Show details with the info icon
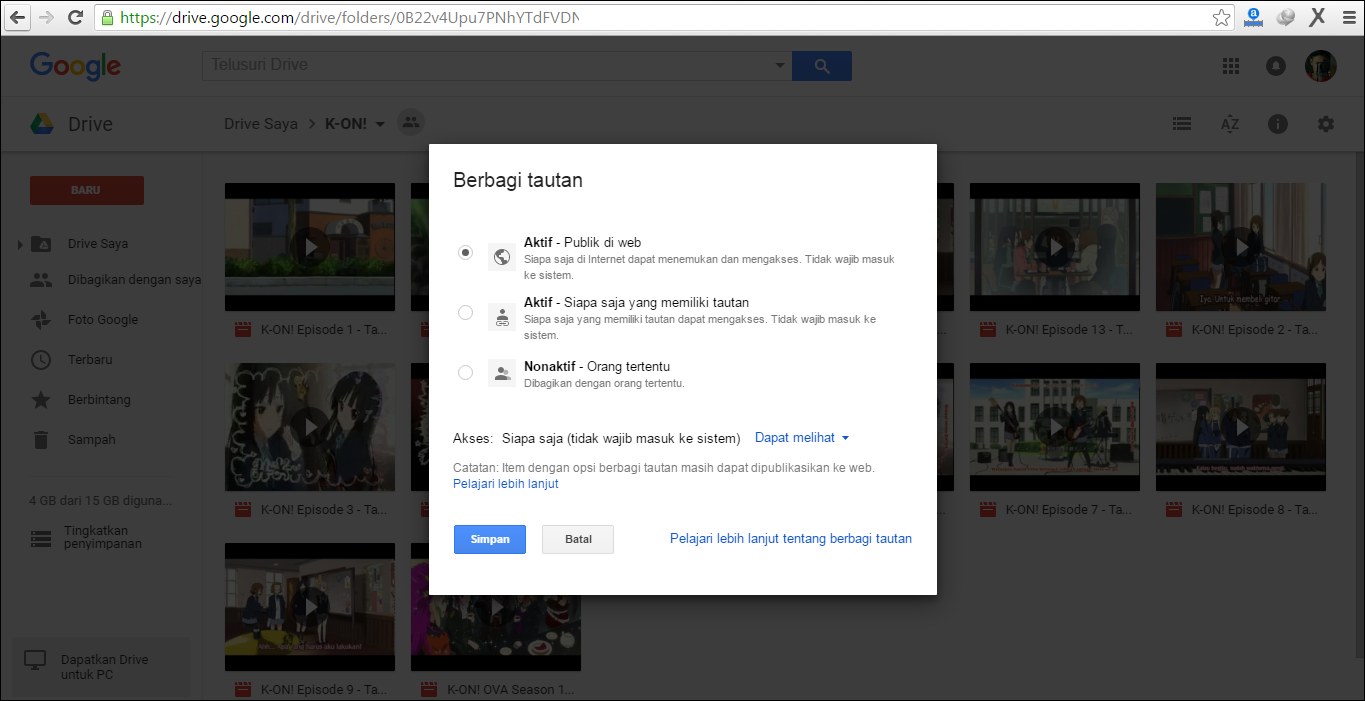The image size is (1365, 701). pyautogui.click(x=1278, y=124)
